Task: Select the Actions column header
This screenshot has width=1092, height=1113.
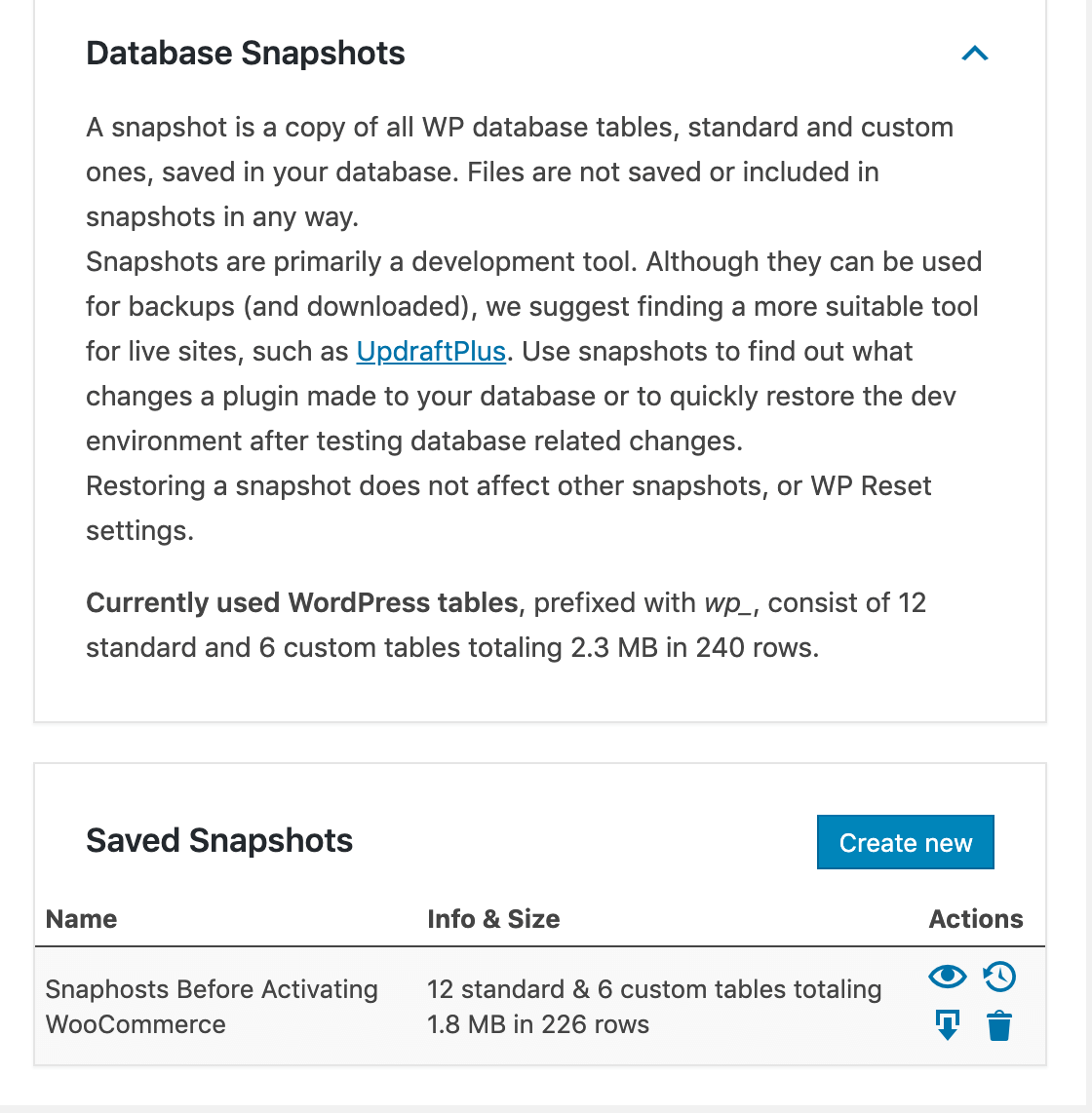Action: tap(976, 918)
